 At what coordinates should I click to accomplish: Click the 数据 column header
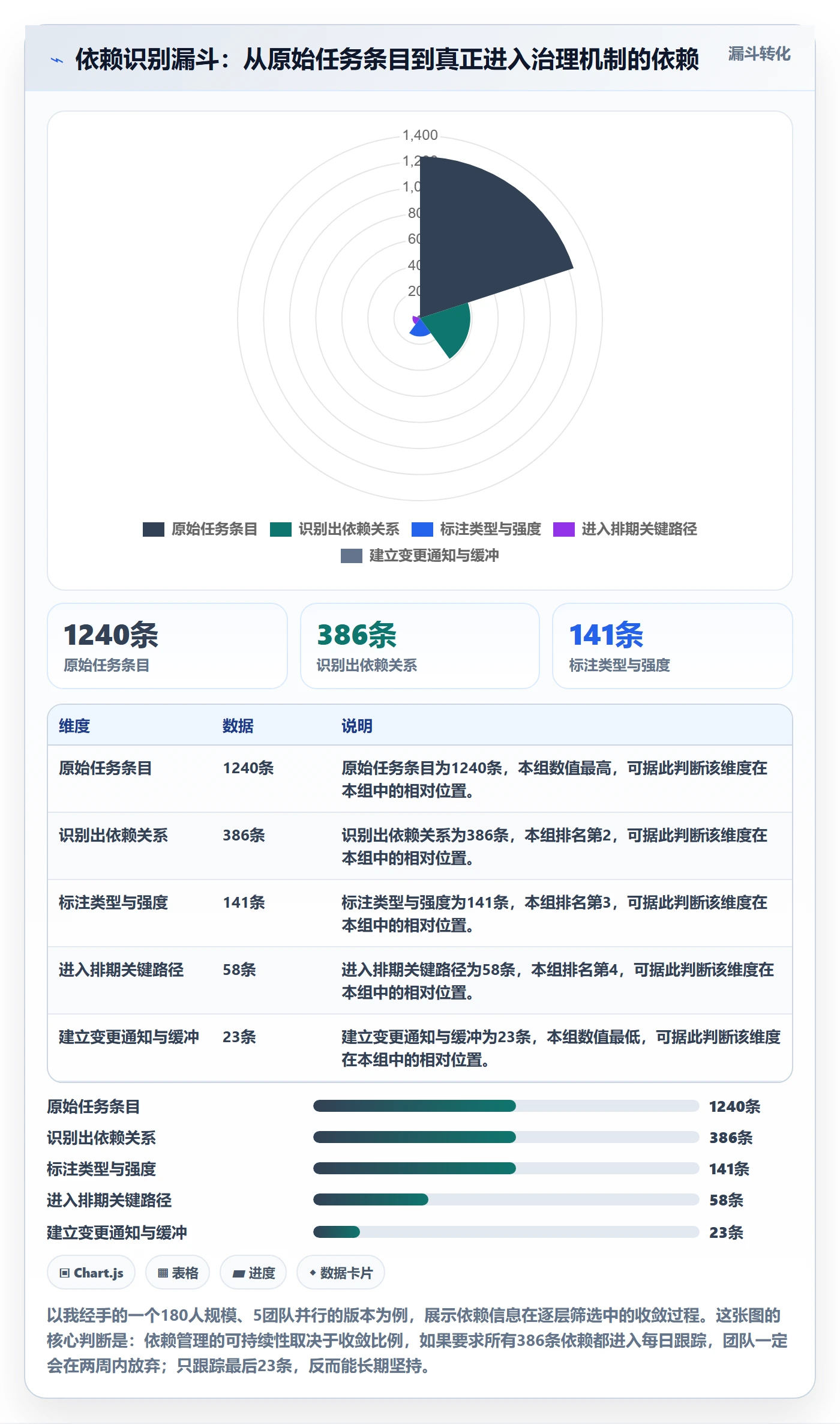click(x=238, y=726)
